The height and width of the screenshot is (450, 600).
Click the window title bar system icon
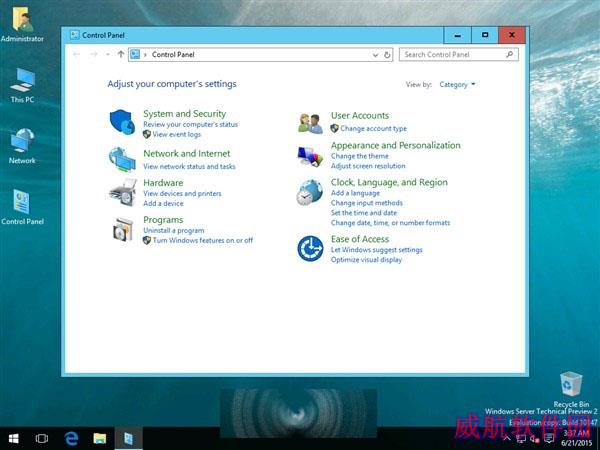[x=75, y=35]
